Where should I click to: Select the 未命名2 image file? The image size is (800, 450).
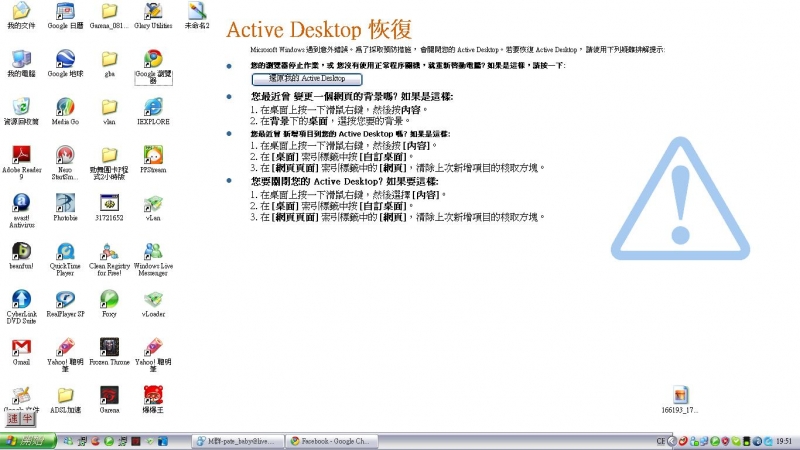197,15
